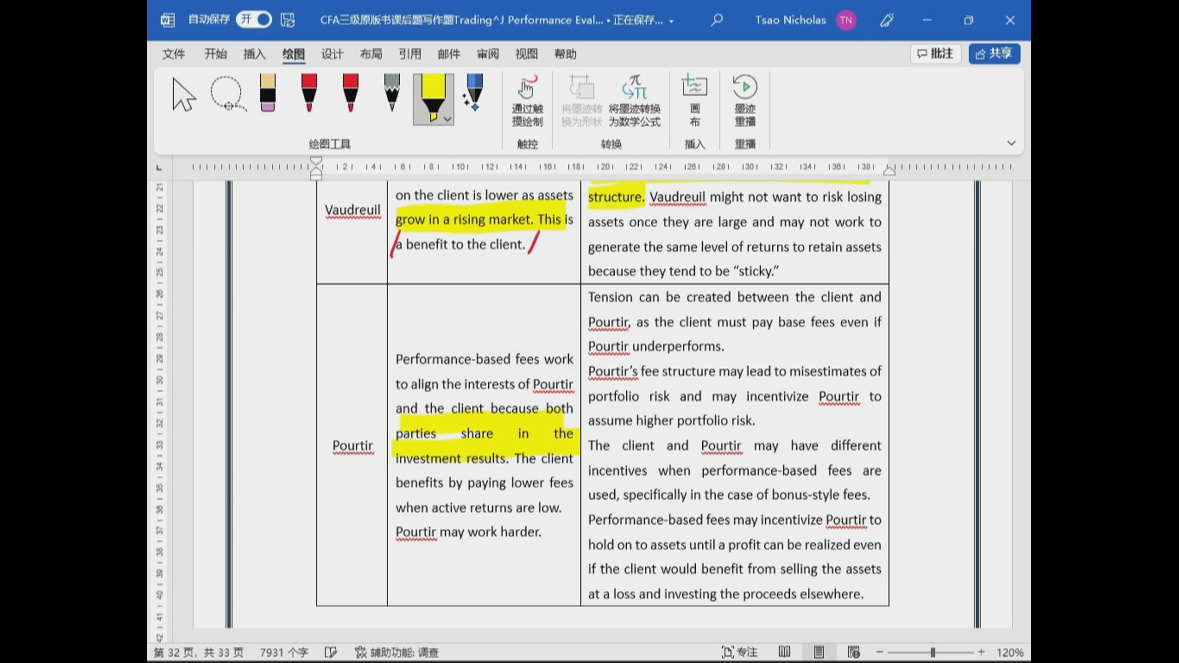Screen dimensions: 1179x663
Task: Collapse the ribbon with the chevron
Action: click(1011, 143)
